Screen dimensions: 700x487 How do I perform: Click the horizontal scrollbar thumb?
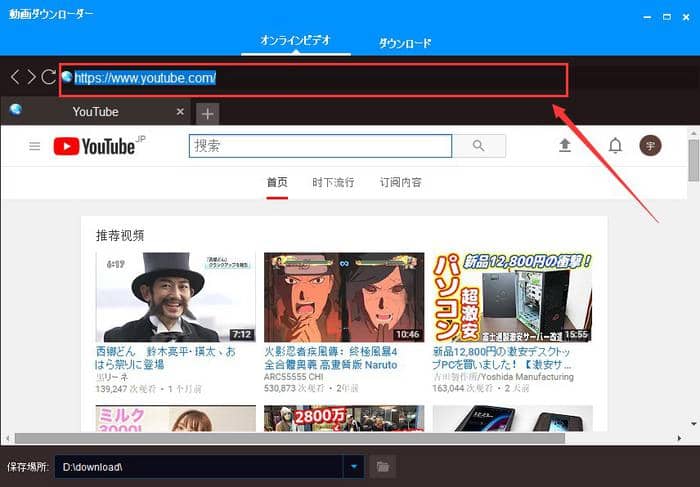tap(290, 438)
